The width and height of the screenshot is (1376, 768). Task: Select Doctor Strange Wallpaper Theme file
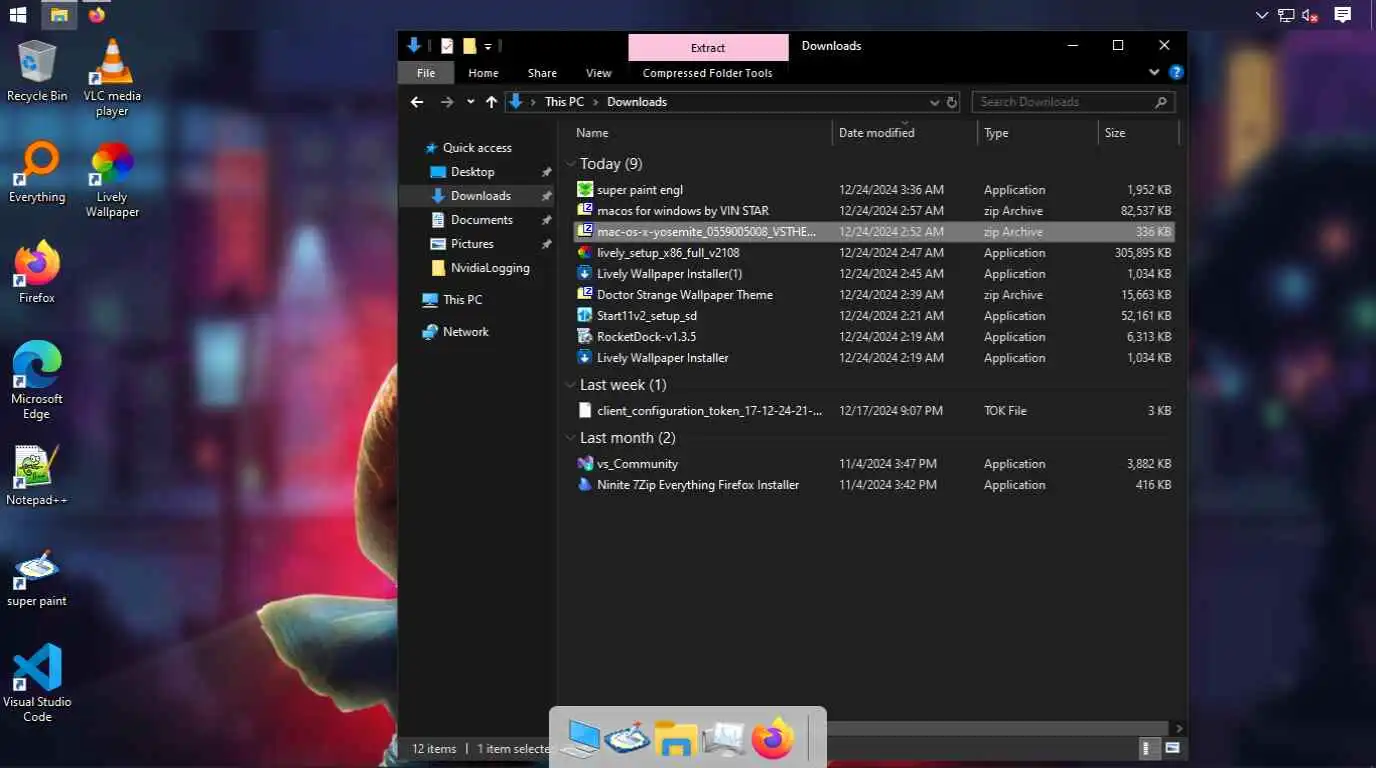tap(874, 295)
